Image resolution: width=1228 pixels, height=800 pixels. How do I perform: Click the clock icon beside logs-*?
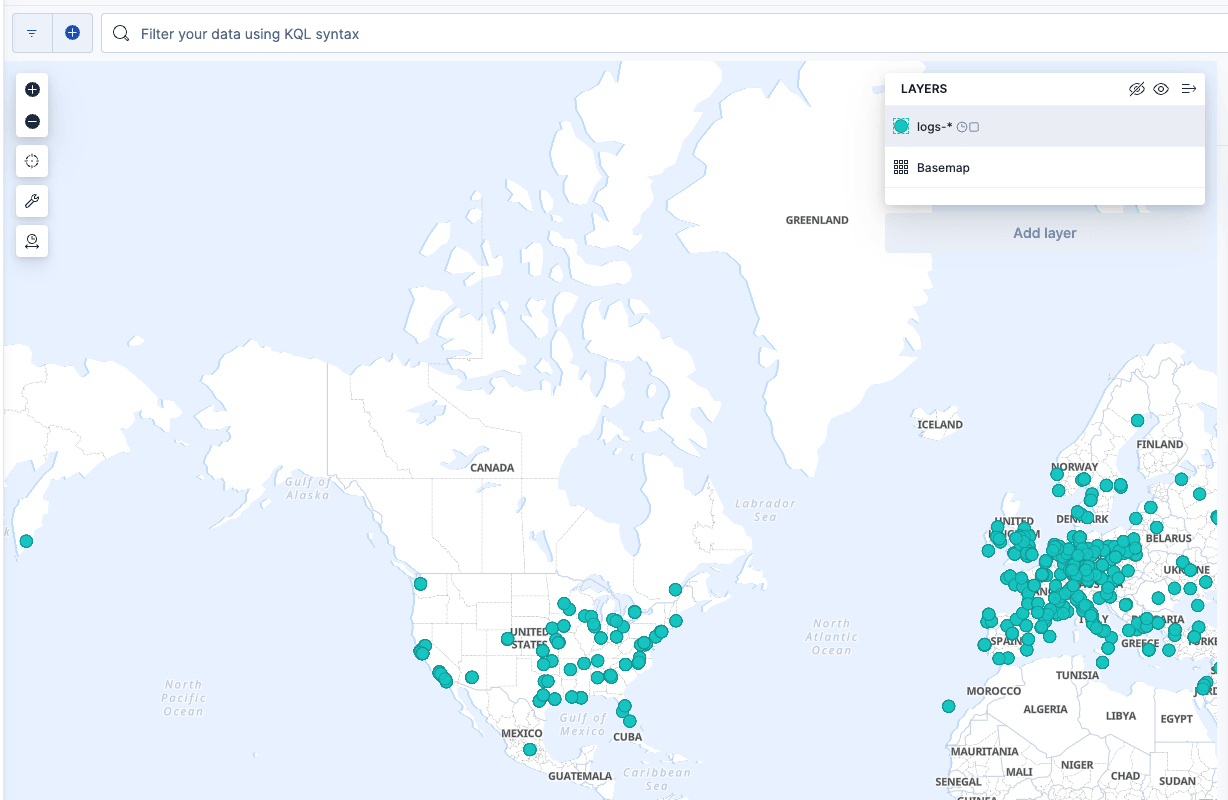[x=962, y=128]
